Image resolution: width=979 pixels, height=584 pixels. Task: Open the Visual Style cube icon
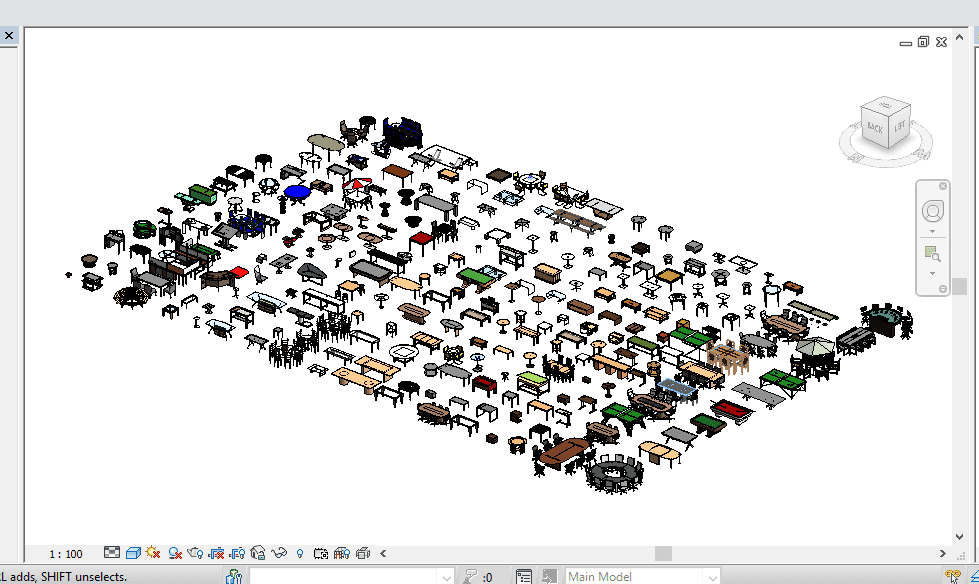point(133,553)
